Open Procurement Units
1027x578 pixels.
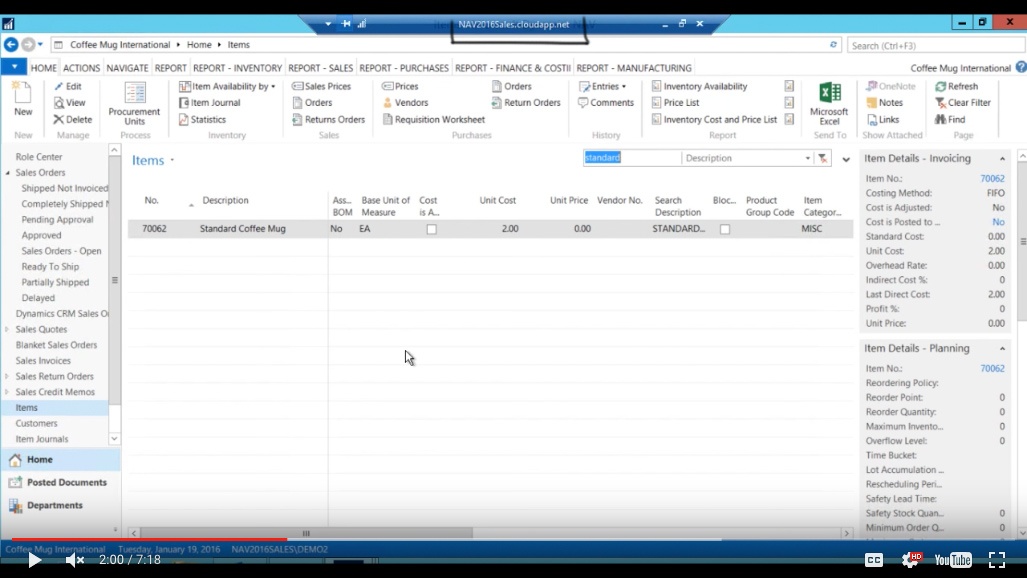(134, 104)
